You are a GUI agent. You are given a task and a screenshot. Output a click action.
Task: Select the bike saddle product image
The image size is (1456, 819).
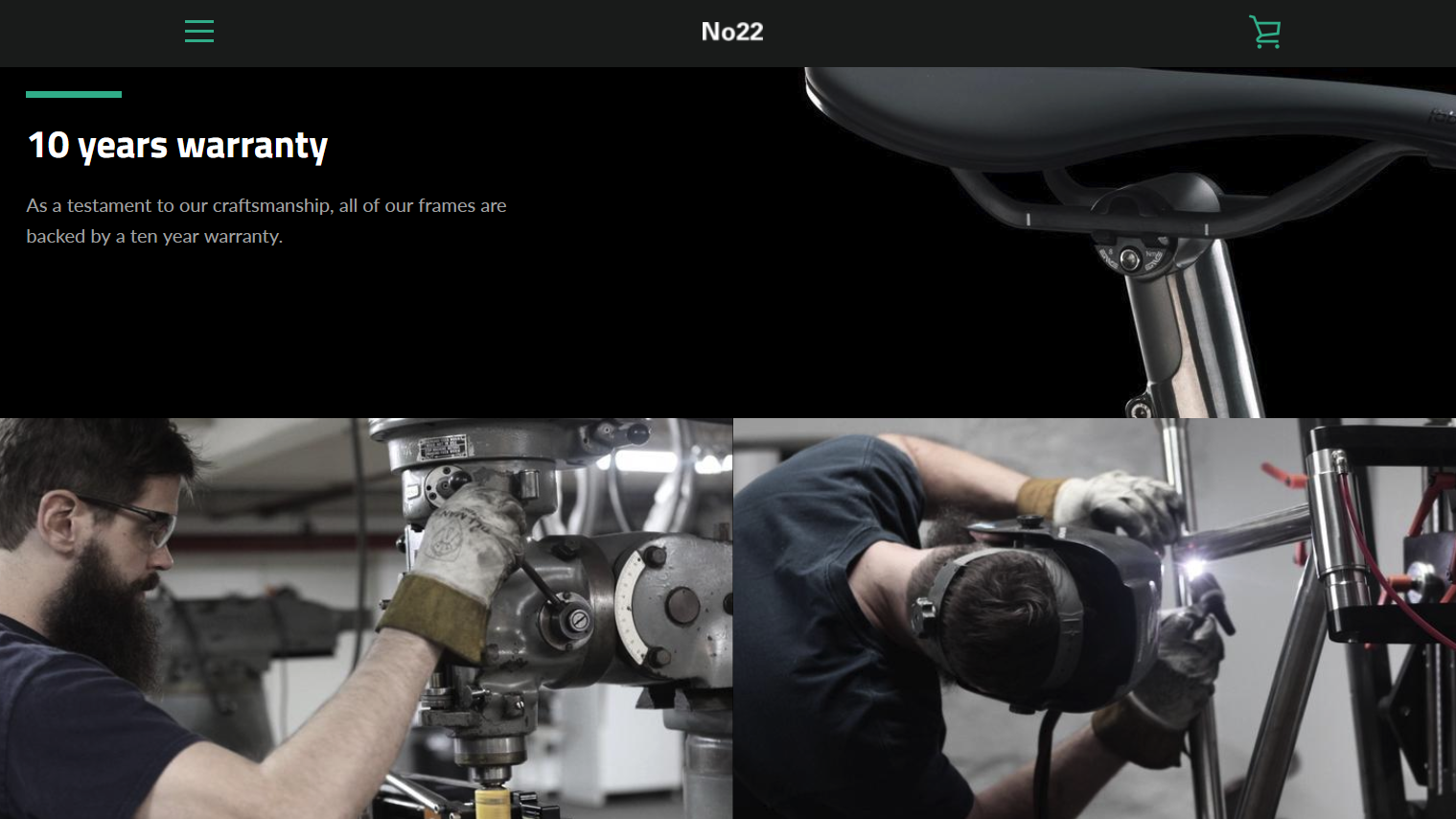click(x=1130, y=242)
